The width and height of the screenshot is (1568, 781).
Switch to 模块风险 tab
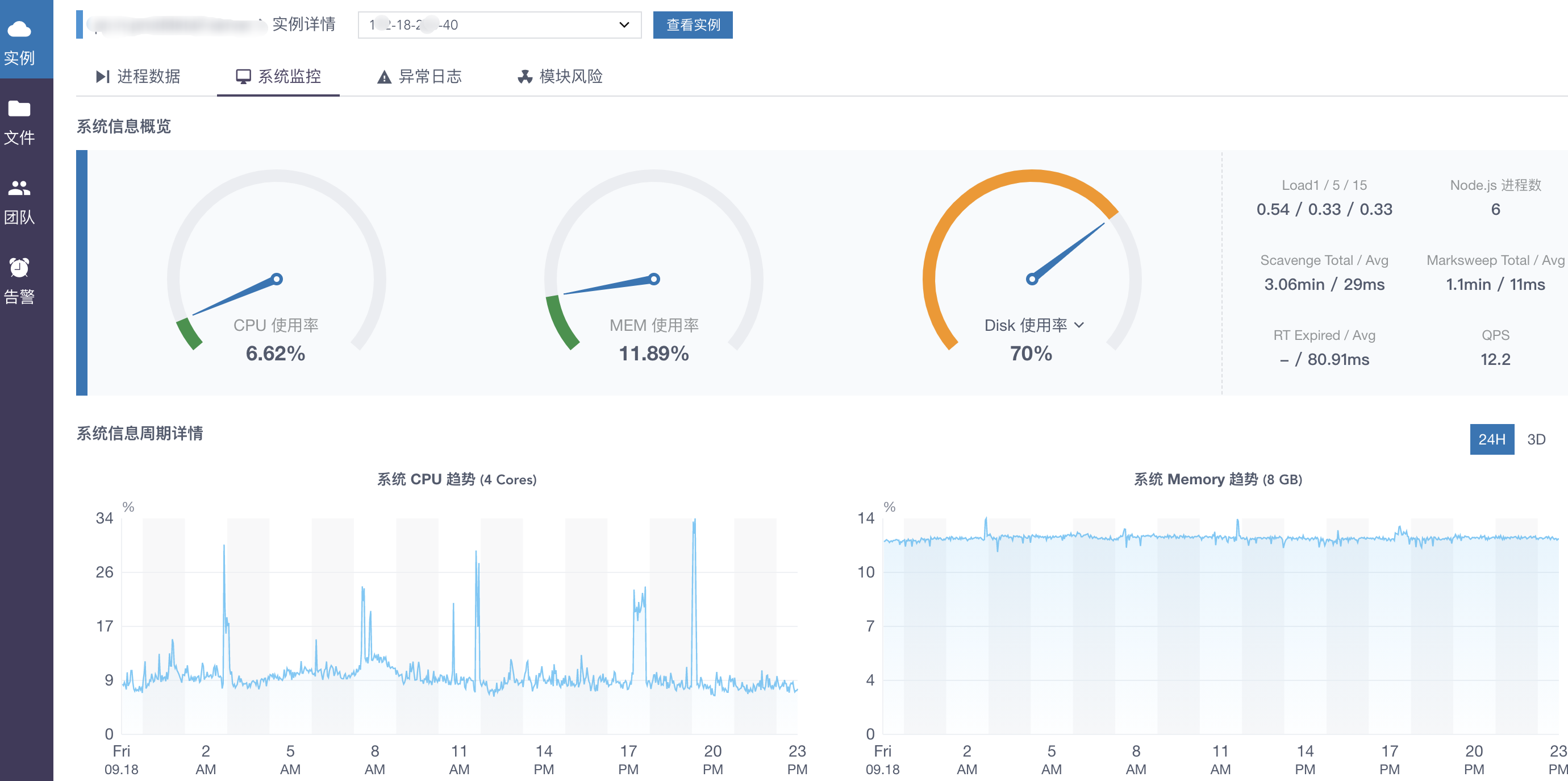coord(570,76)
